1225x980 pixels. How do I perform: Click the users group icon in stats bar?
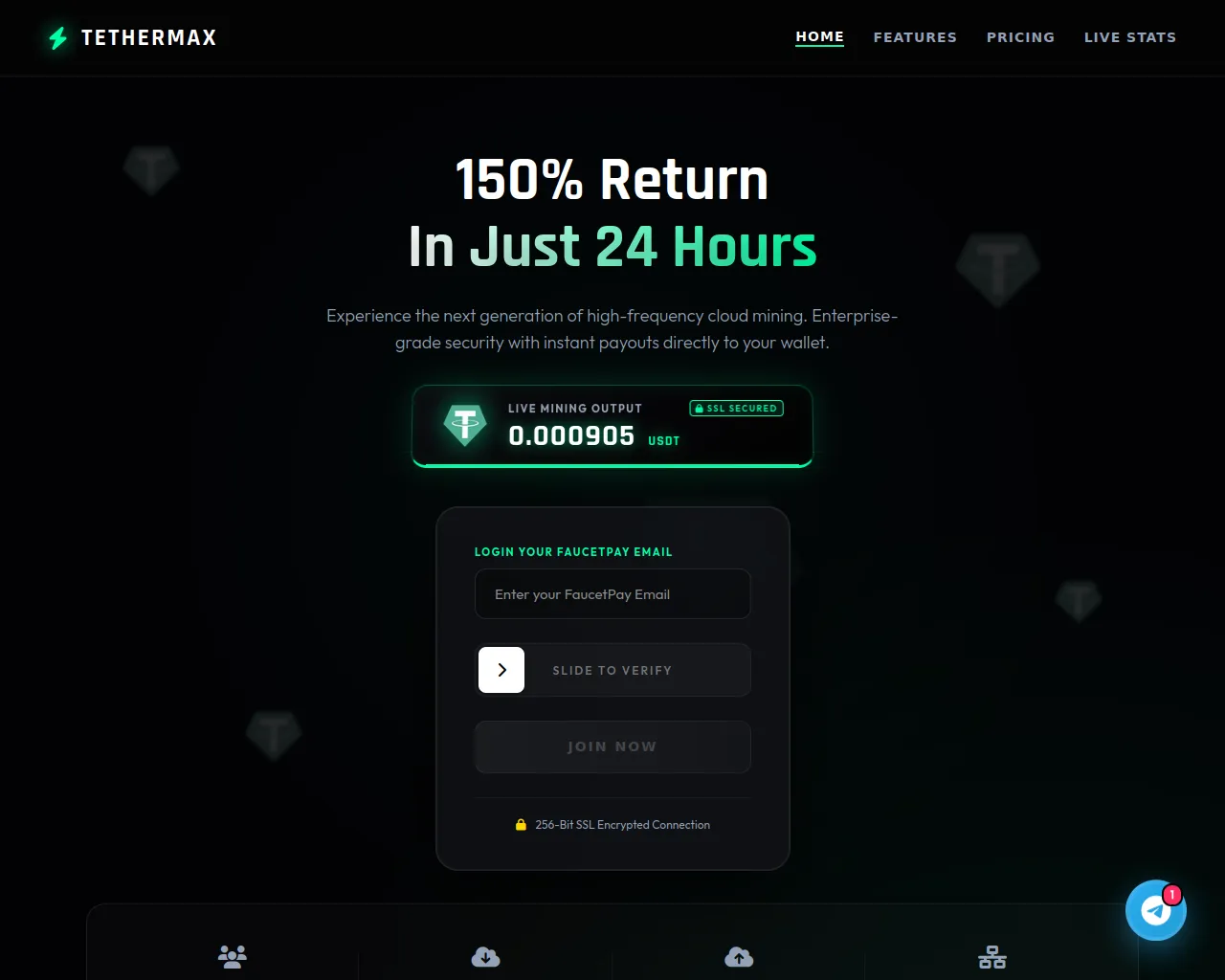[233, 956]
